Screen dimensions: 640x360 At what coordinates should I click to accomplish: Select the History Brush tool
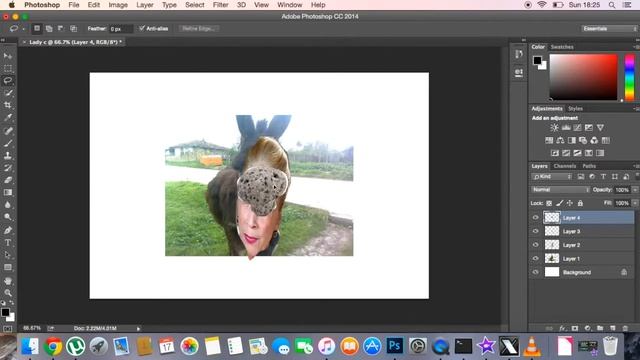[x=8, y=168]
